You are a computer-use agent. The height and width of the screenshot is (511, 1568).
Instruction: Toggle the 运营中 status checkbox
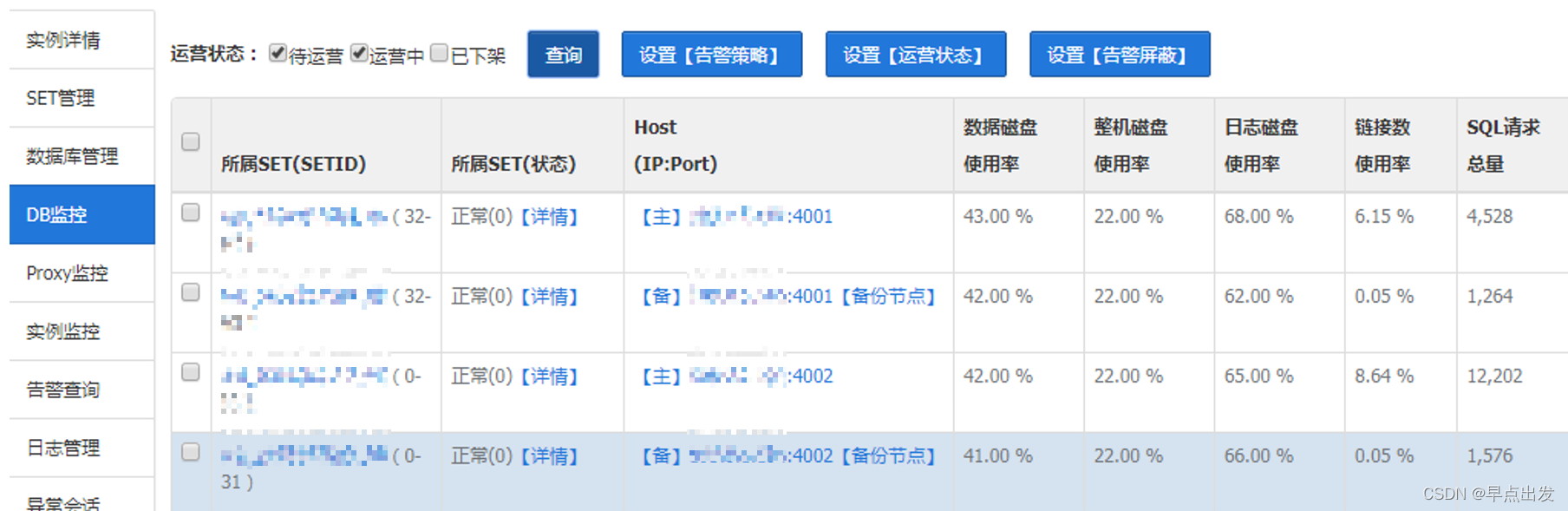click(x=359, y=54)
